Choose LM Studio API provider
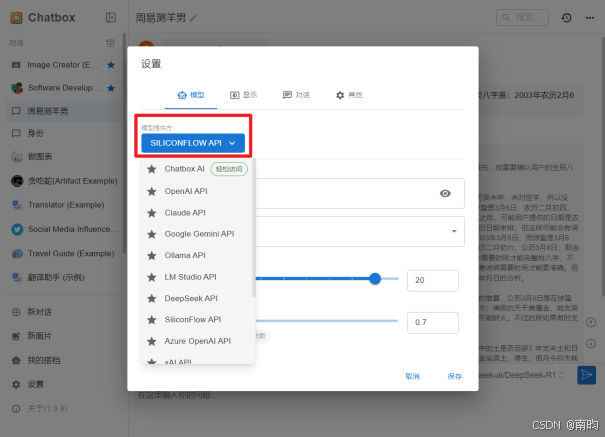The image size is (605, 437). 198,277
